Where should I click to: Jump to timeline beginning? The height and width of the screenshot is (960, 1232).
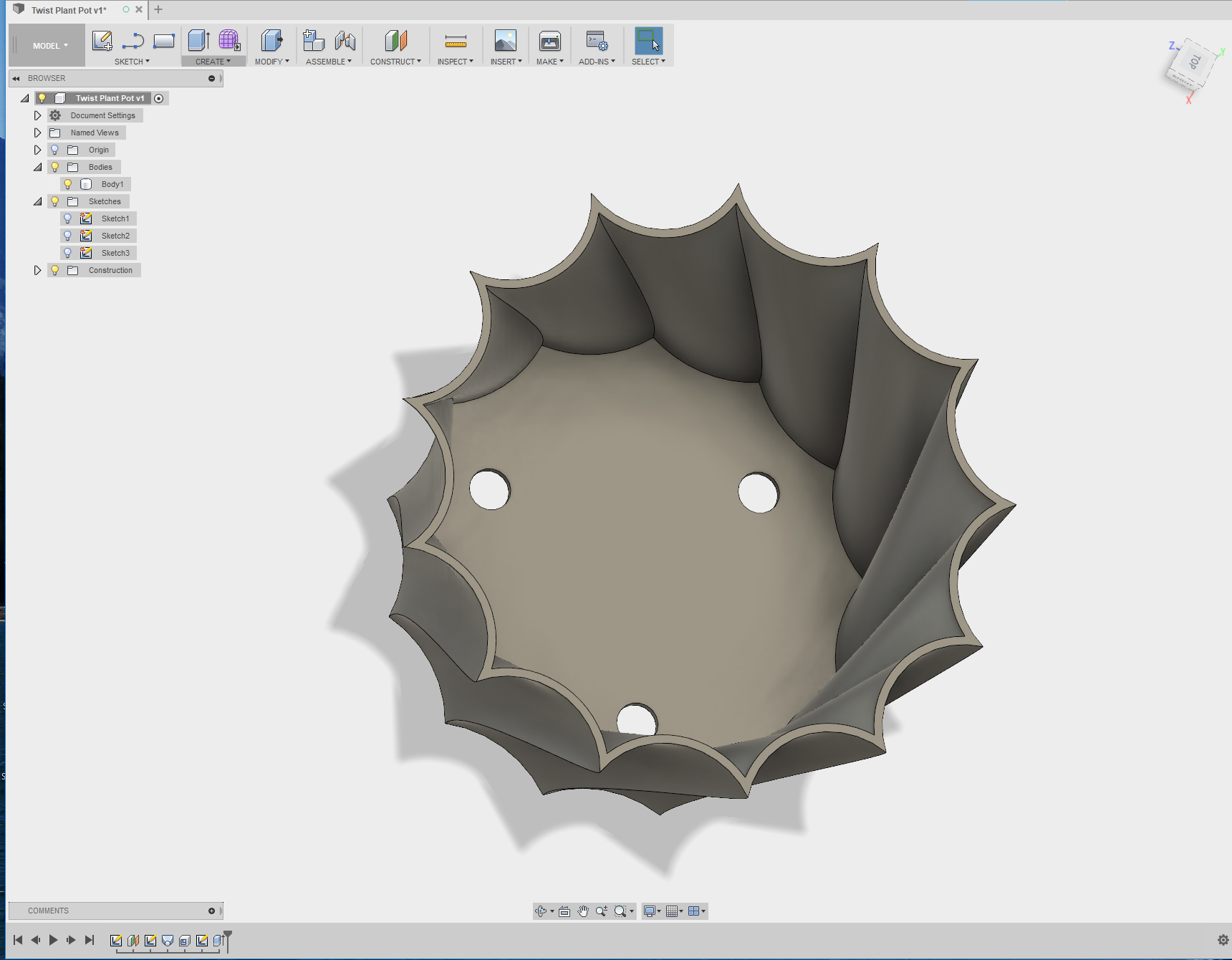tap(18, 940)
